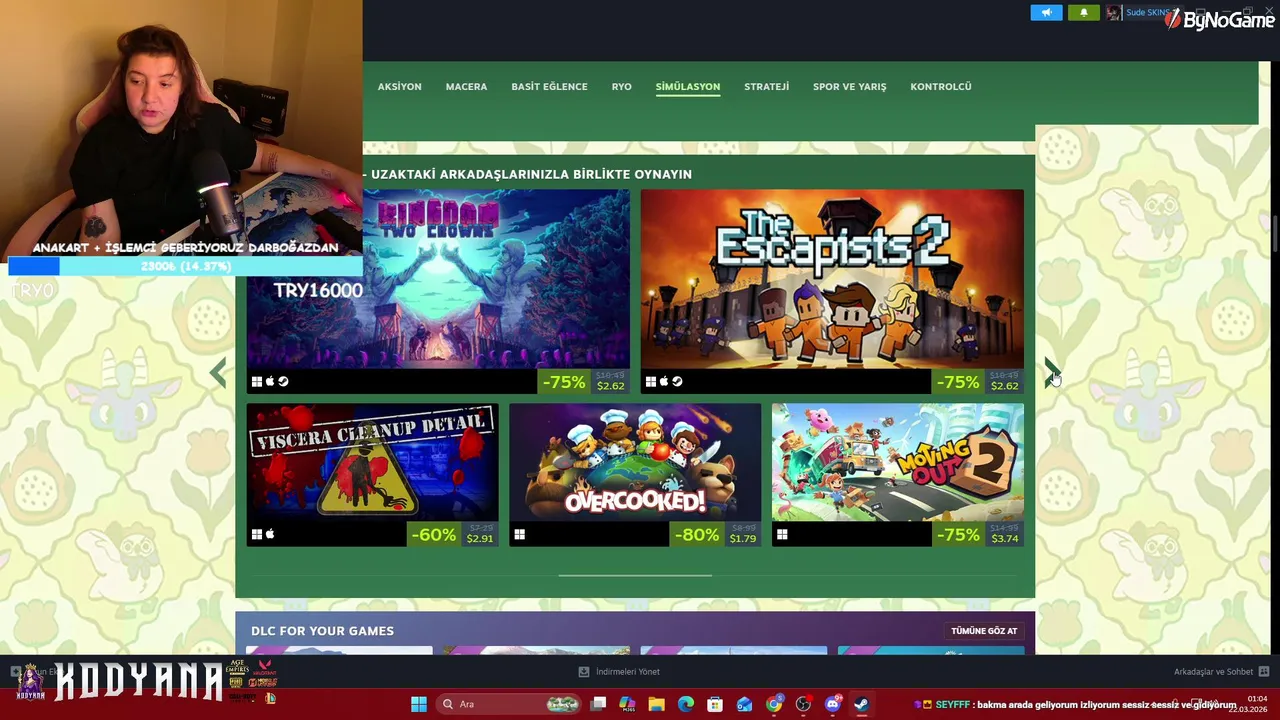Click the Windows icon on Overcooked card

click(520, 535)
